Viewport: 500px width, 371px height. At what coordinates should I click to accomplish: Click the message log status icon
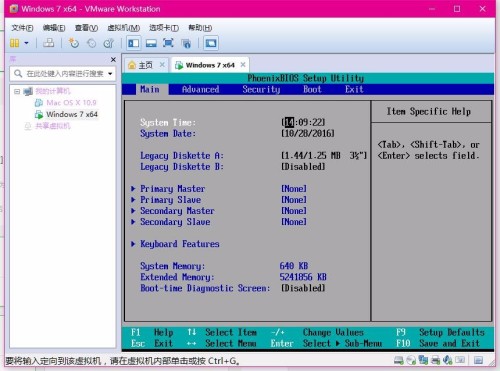click(478, 360)
